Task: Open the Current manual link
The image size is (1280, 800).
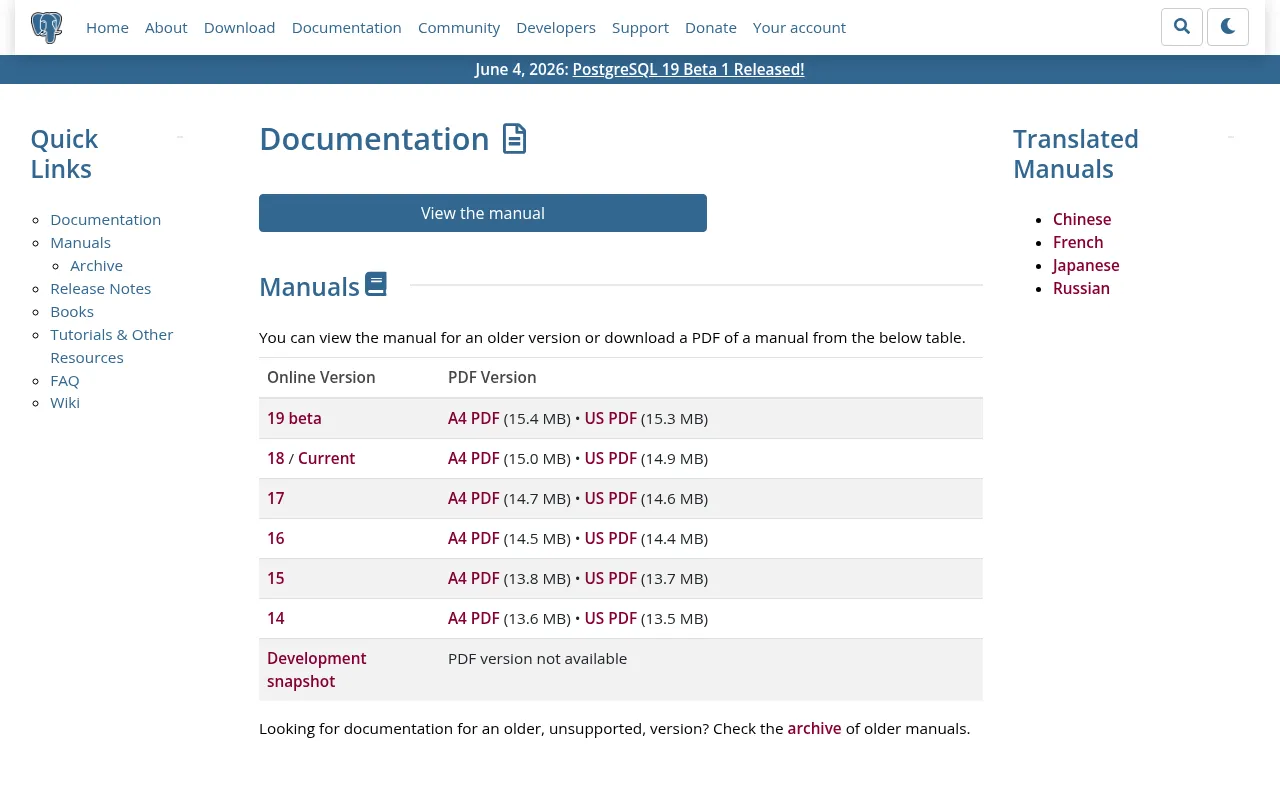Action: click(326, 459)
